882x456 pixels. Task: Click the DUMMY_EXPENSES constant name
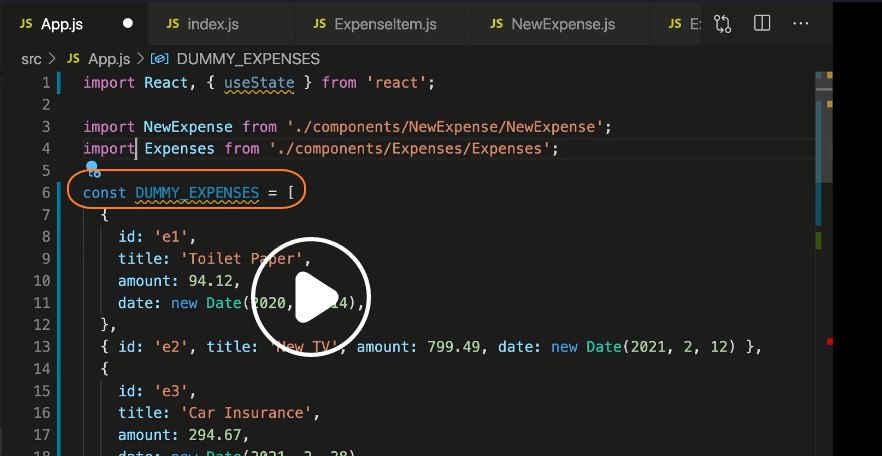tap(197, 192)
